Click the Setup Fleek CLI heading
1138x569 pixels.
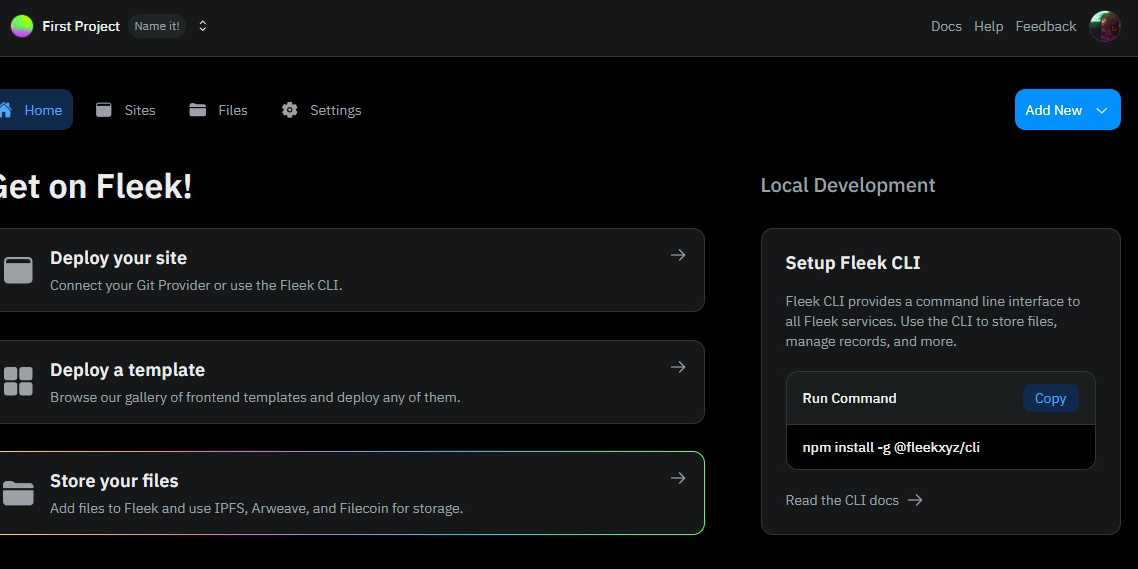(853, 263)
